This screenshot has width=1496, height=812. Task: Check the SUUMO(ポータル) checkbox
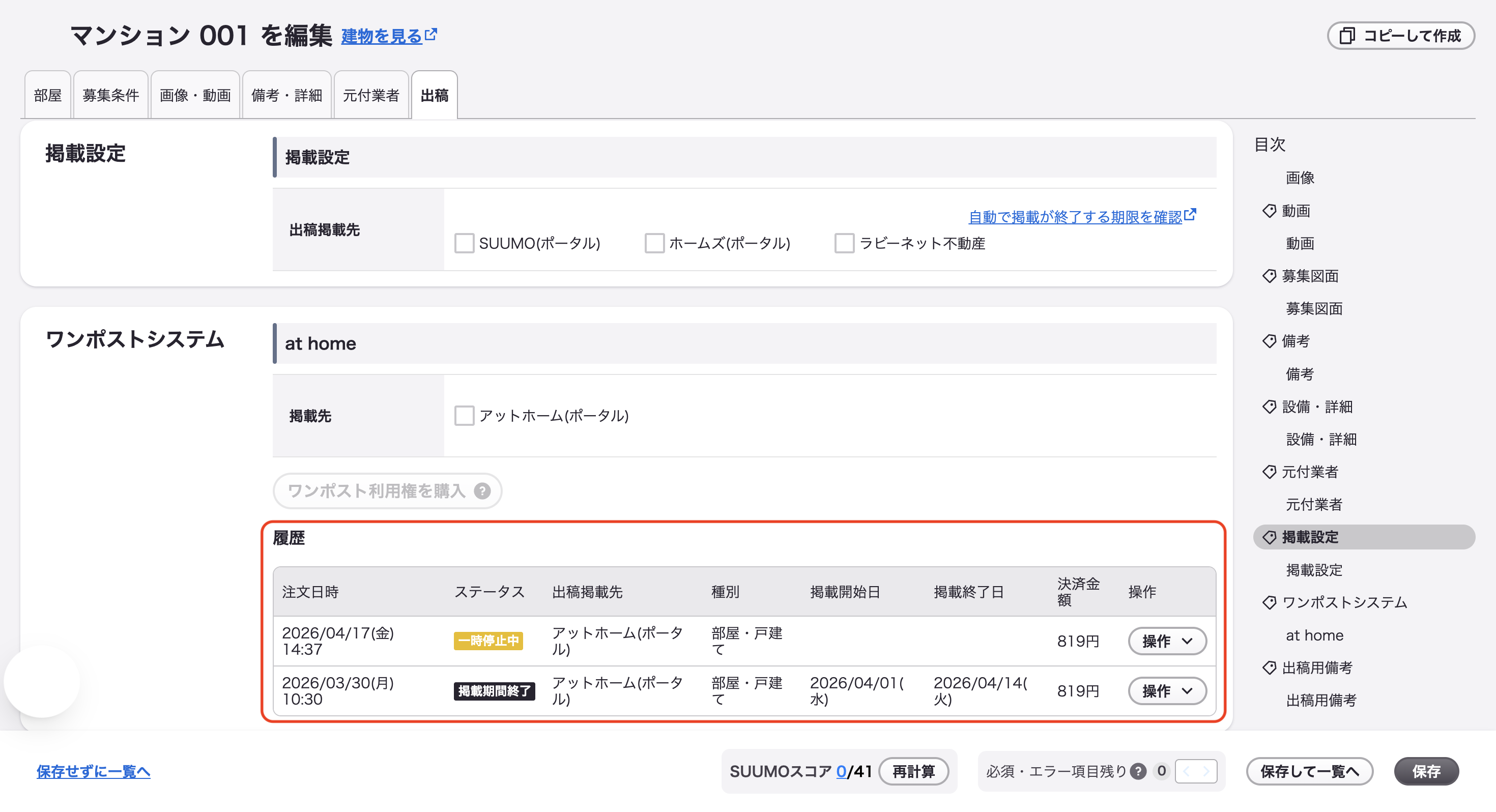(464, 243)
